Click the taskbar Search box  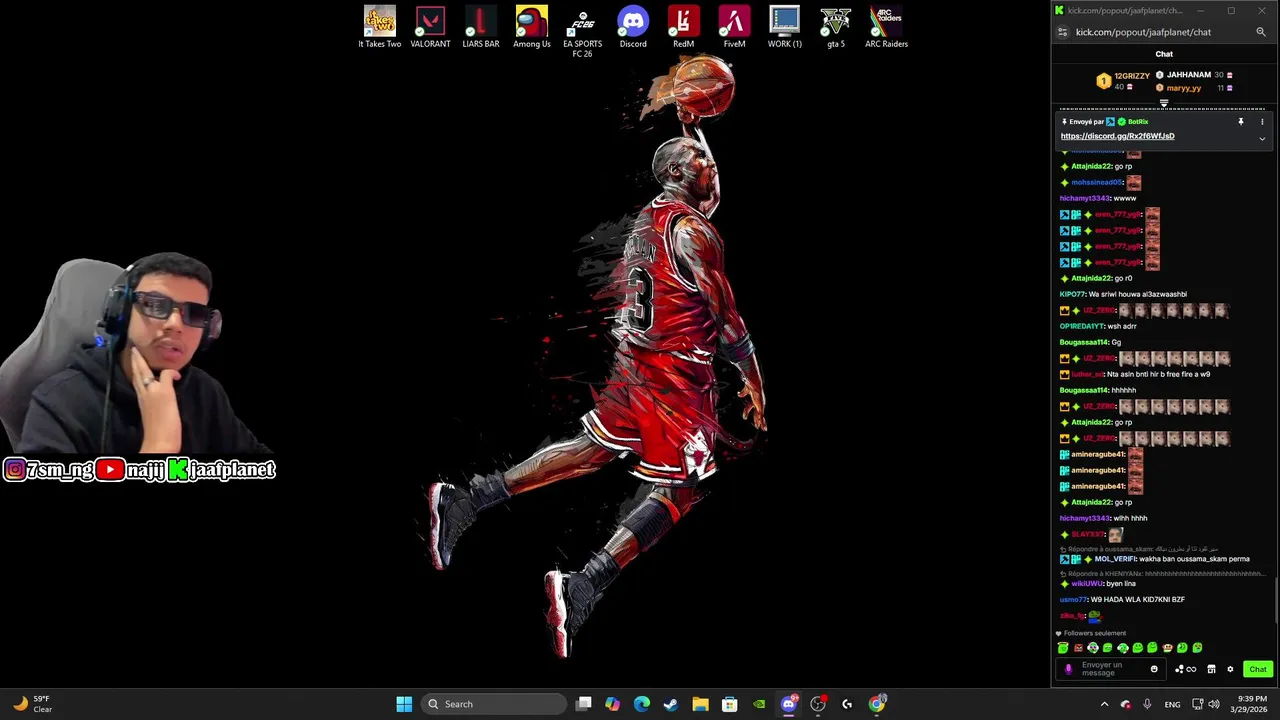(x=493, y=704)
